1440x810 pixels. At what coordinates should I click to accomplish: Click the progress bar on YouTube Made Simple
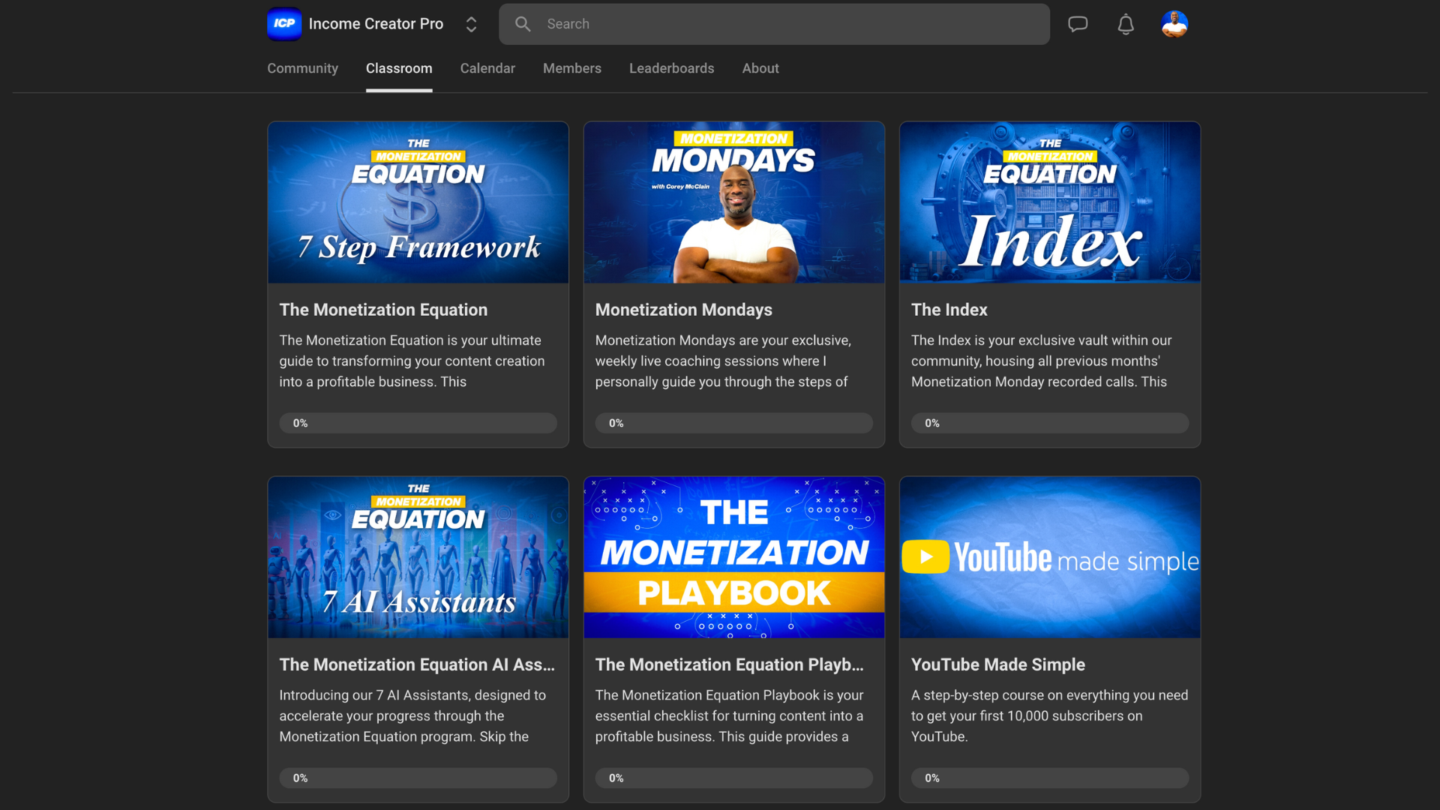click(x=1049, y=777)
